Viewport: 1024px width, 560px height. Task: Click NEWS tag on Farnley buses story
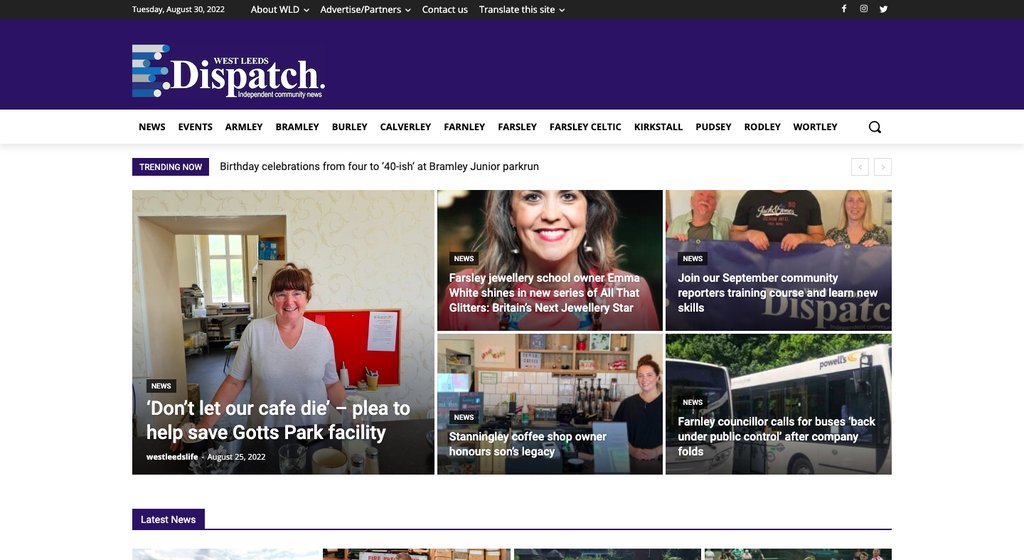click(x=692, y=402)
